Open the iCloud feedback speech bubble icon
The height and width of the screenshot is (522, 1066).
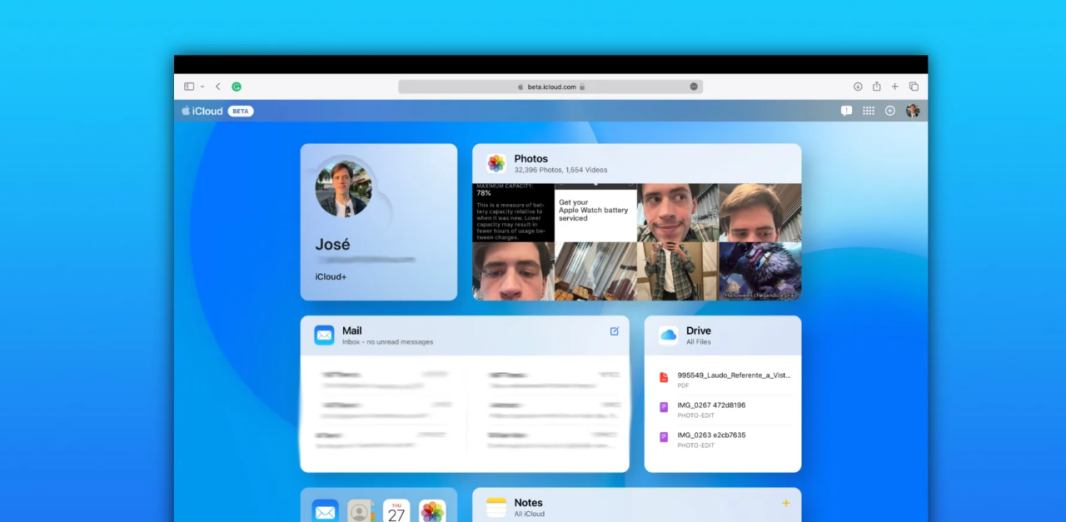tap(846, 111)
